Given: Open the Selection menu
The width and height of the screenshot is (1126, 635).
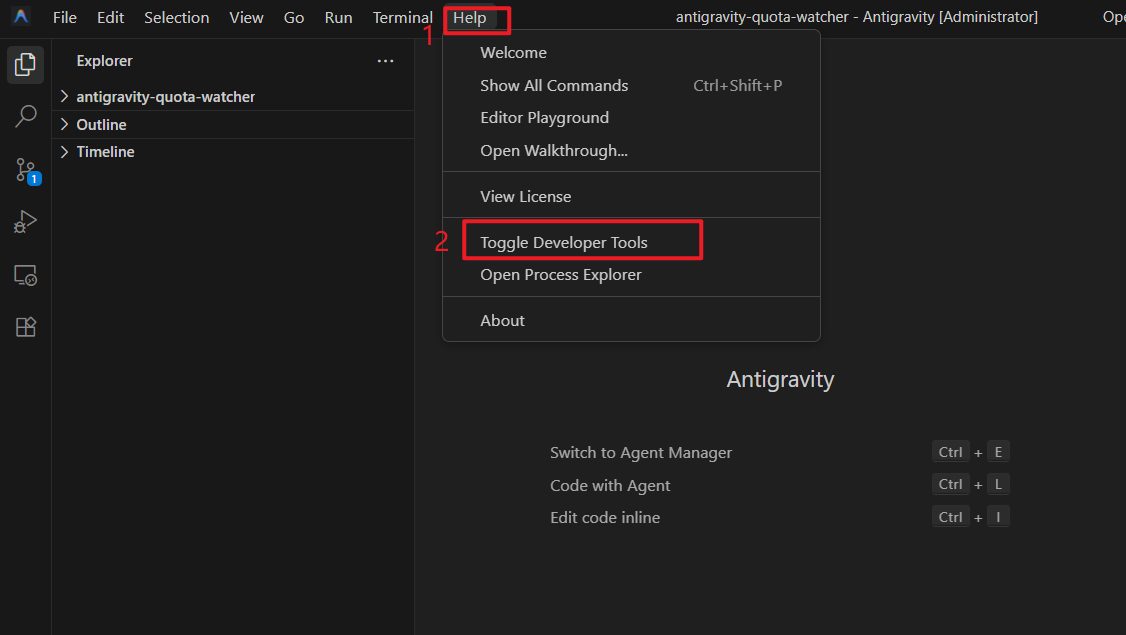Looking at the screenshot, I should coord(177,17).
